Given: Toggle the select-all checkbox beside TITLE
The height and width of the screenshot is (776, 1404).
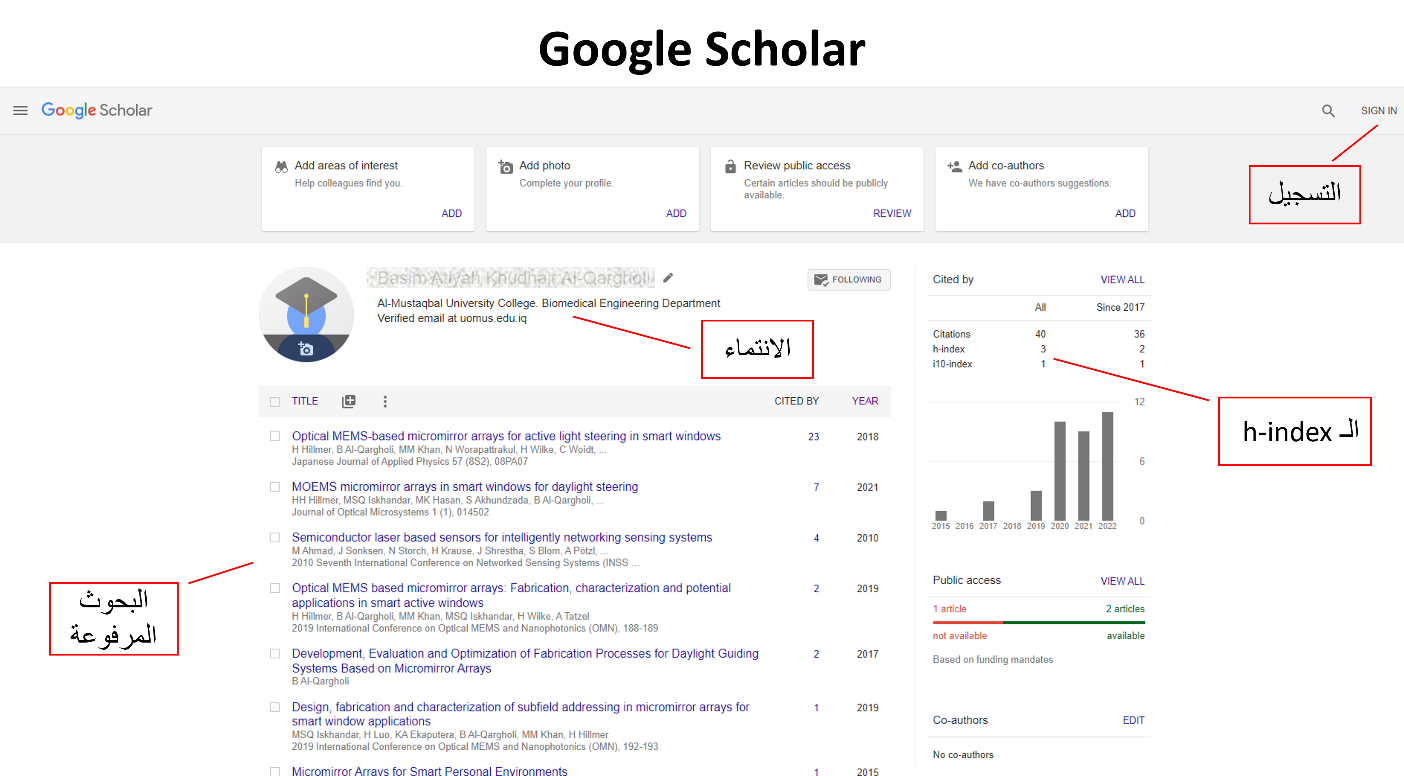Looking at the screenshot, I should click(275, 402).
